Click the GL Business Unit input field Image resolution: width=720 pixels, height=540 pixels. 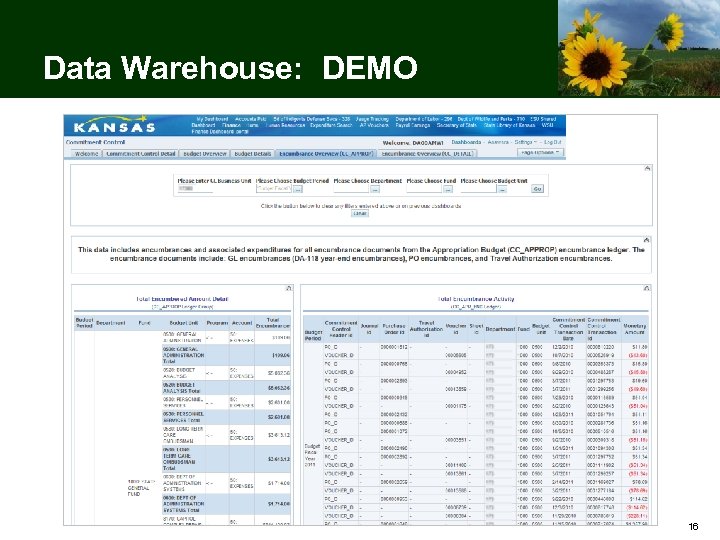coord(195,189)
